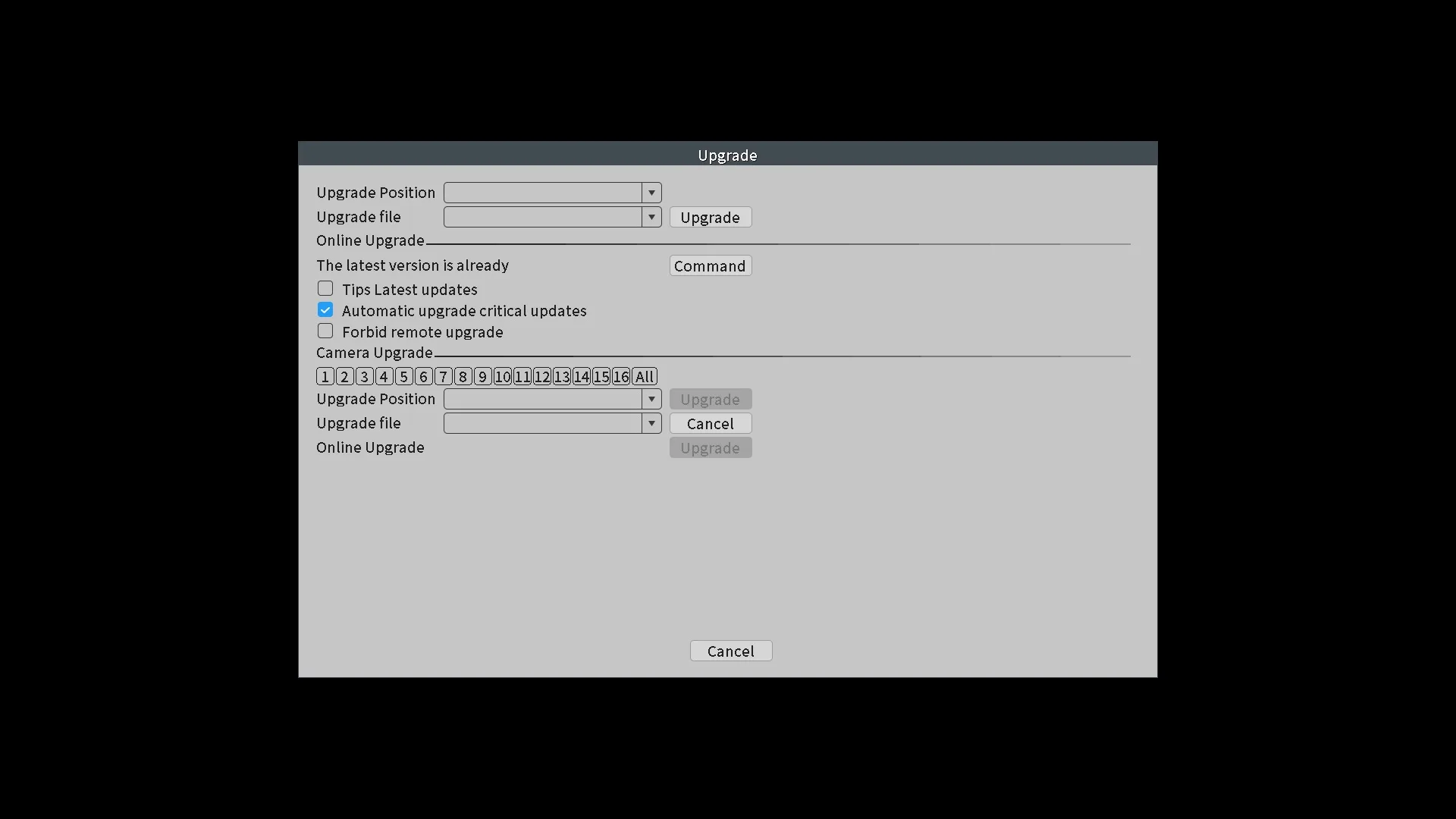
Task: Open the top Upgrade Position dropdown
Action: pos(552,193)
